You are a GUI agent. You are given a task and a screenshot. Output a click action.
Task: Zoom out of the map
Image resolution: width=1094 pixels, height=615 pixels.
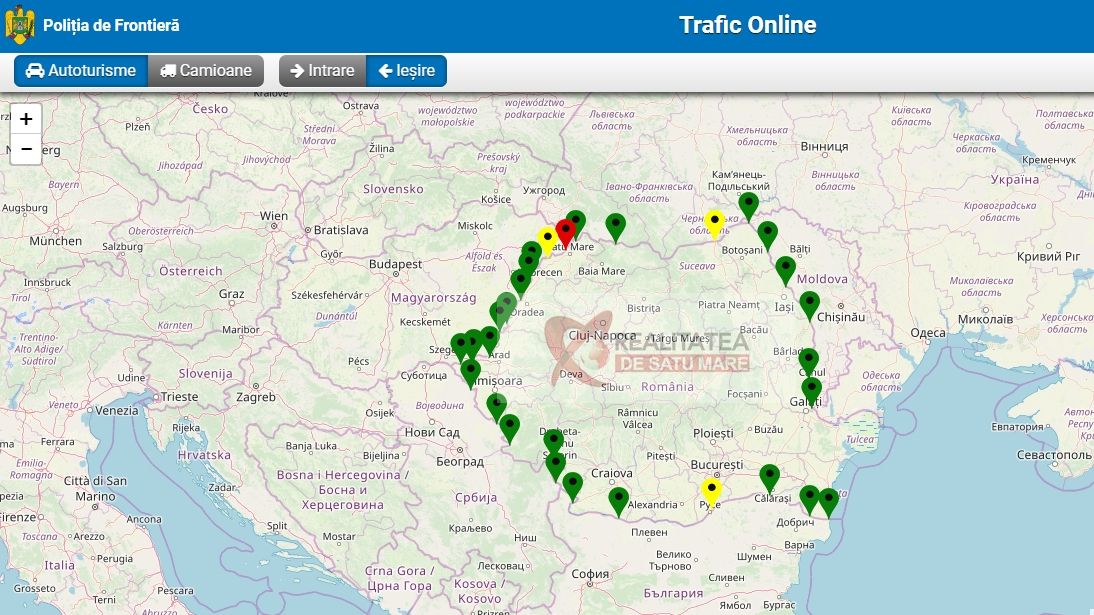(x=26, y=149)
